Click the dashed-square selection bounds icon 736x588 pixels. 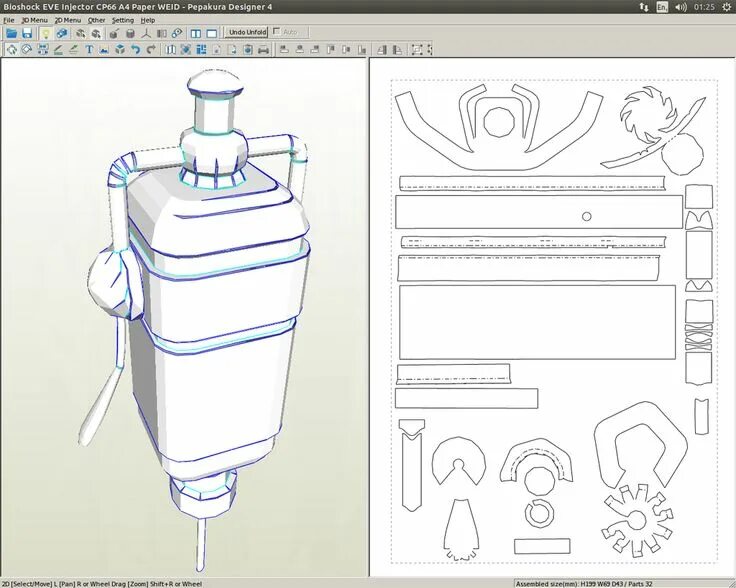click(417, 49)
